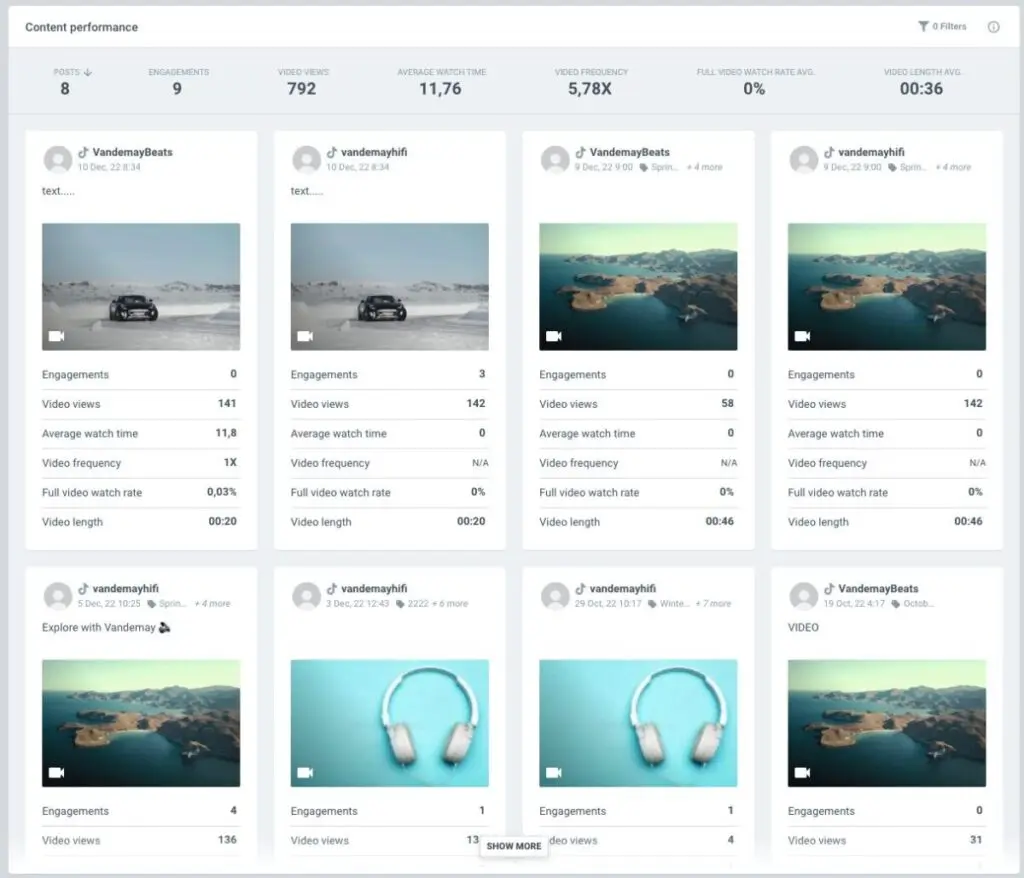Open the Filters funnel icon
The image size is (1024, 878).
[x=923, y=27]
